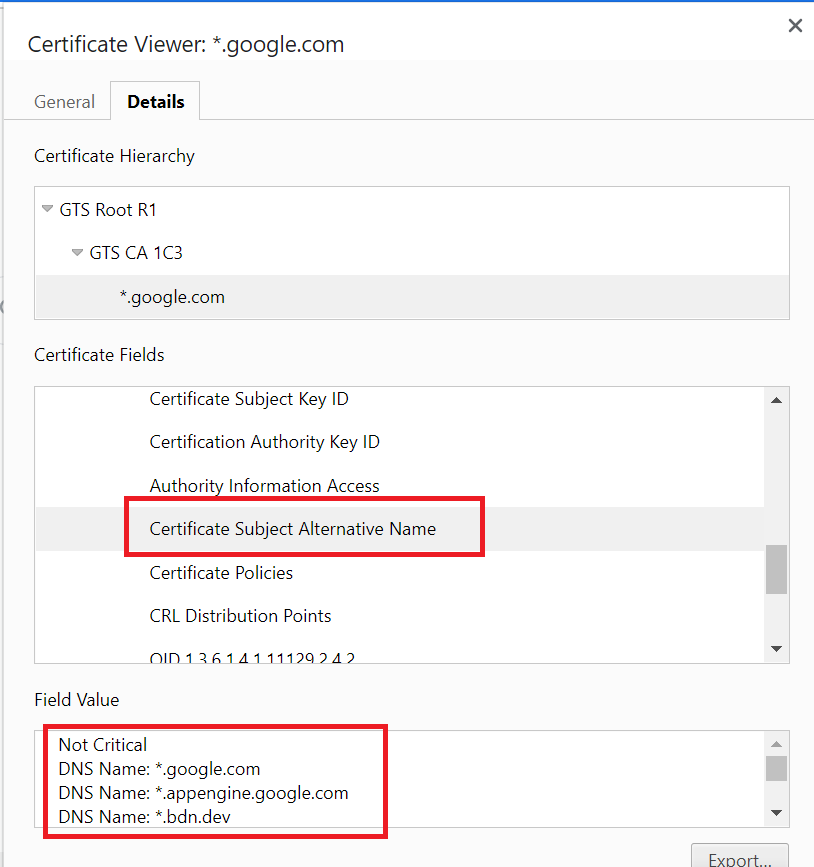The height and width of the screenshot is (867, 814).
Task: Click the Not Critical text line
Action: 103,745
